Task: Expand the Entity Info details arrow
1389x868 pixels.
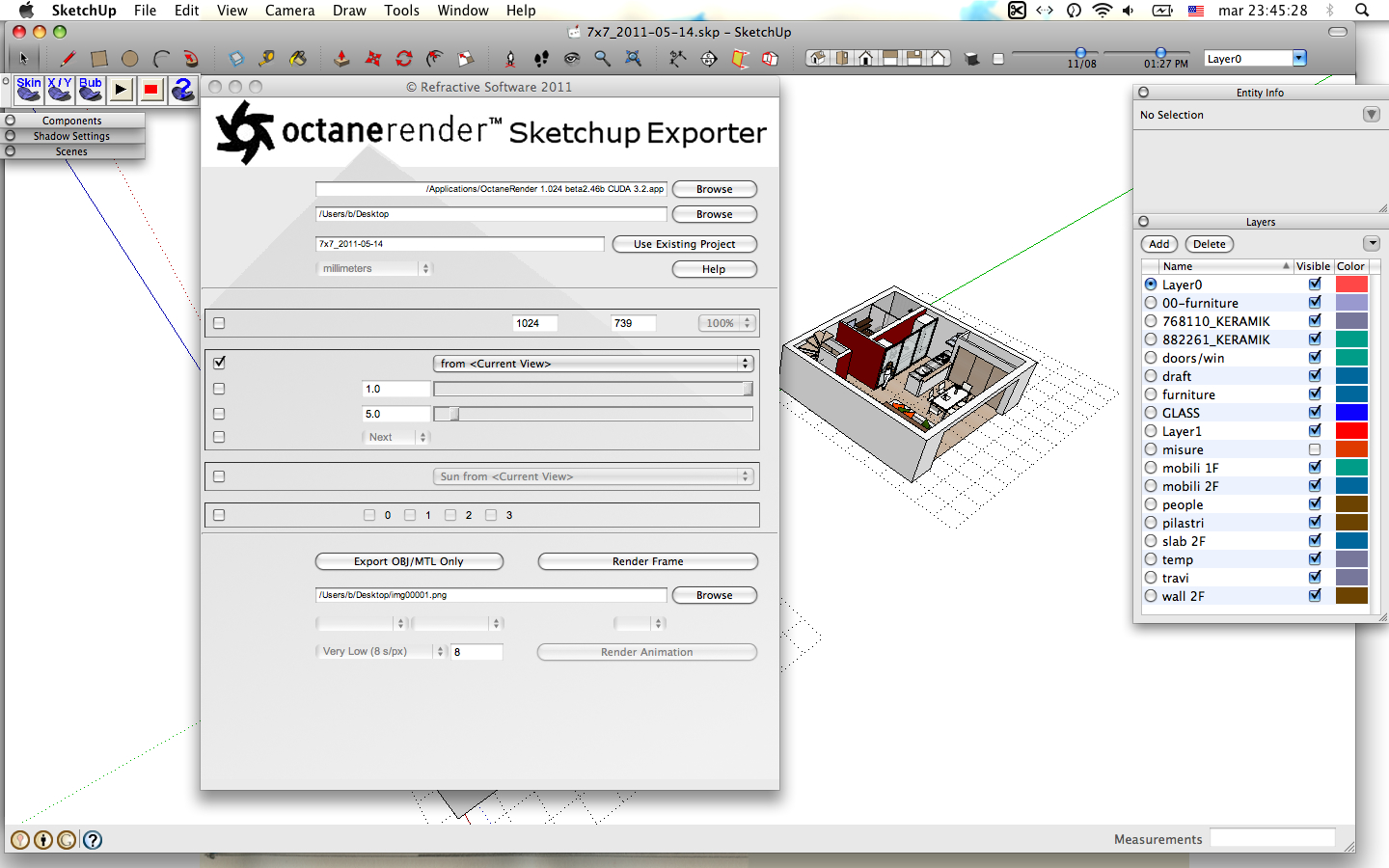Action: click(1372, 115)
